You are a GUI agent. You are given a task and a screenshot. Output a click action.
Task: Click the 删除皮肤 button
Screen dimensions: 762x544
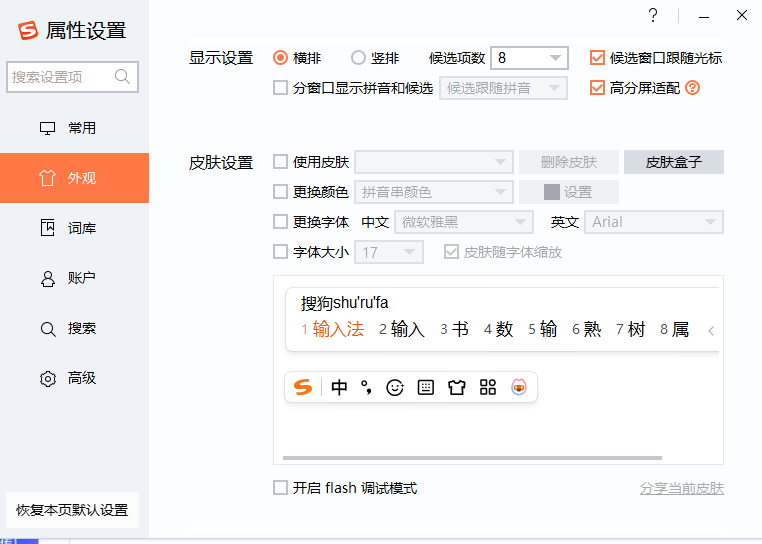click(x=569, y=162)
